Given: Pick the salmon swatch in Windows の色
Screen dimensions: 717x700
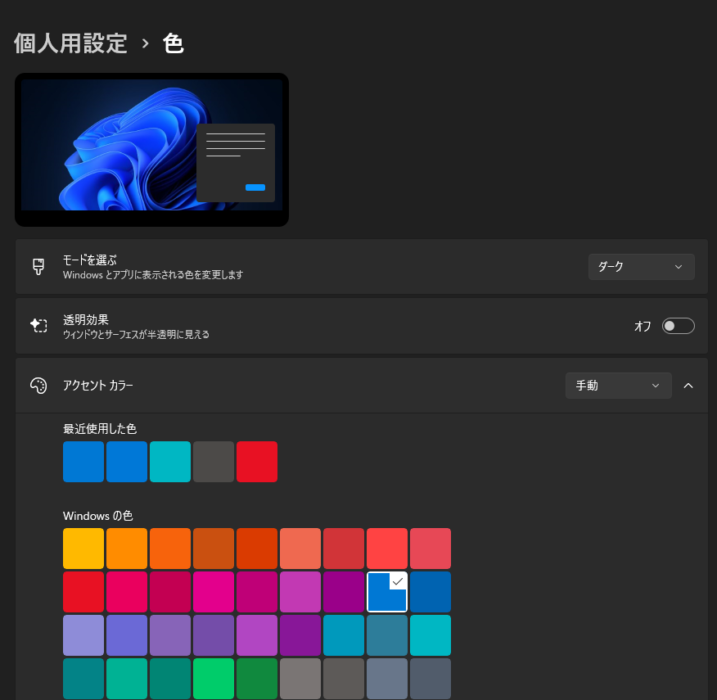Looking at the screenshot, I should (x=300, y=548).
